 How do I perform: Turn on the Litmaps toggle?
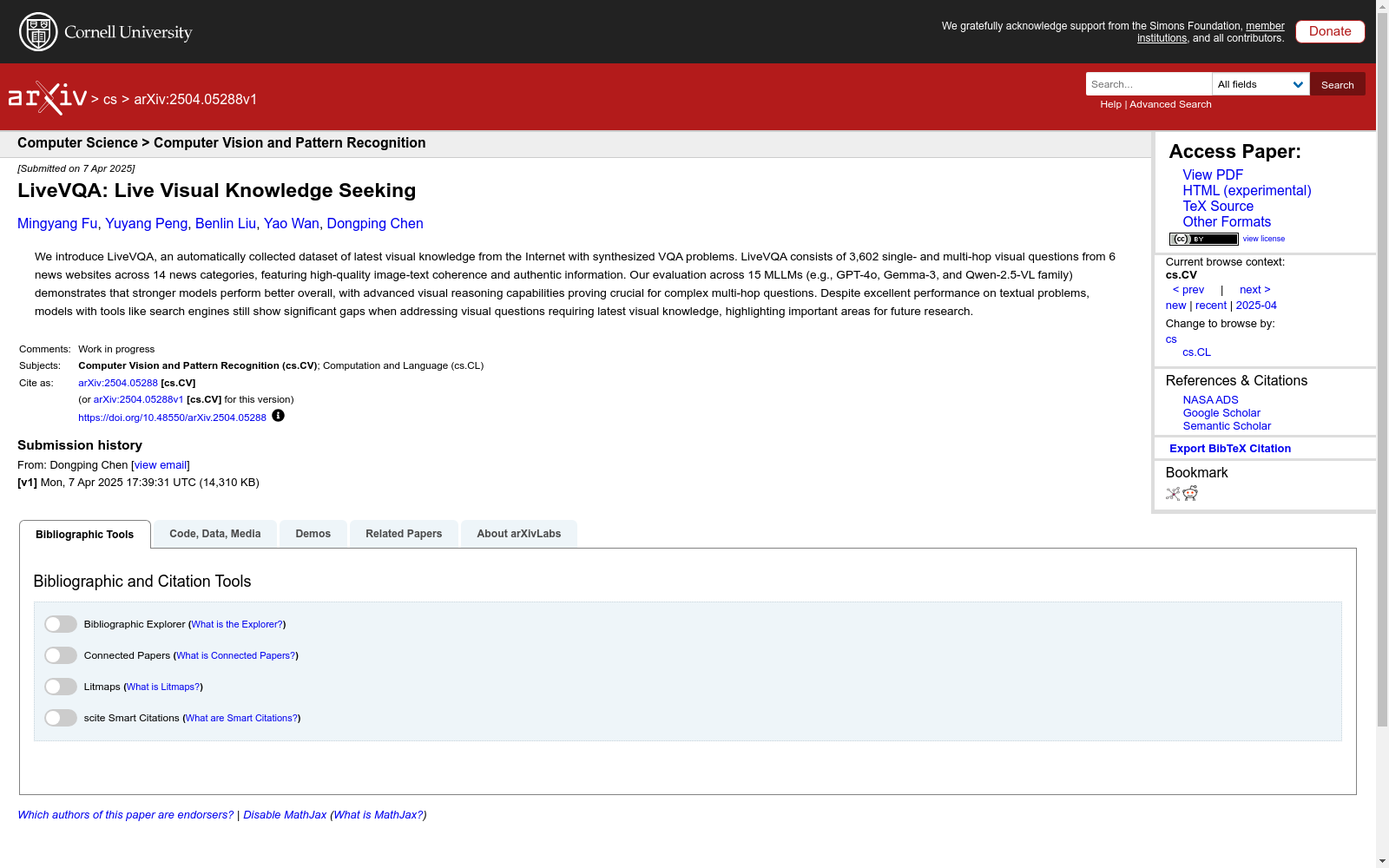(61, 687)
